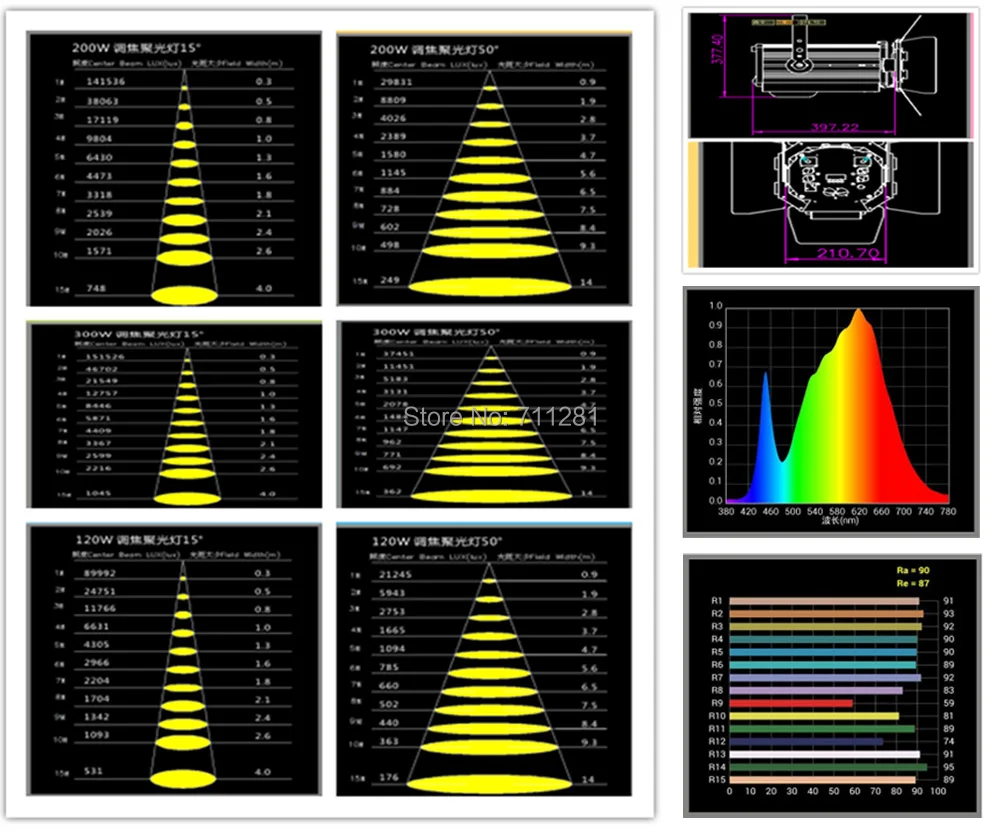
Task: Click the 380 wavelength axis tick
Action: coord(726,511)
